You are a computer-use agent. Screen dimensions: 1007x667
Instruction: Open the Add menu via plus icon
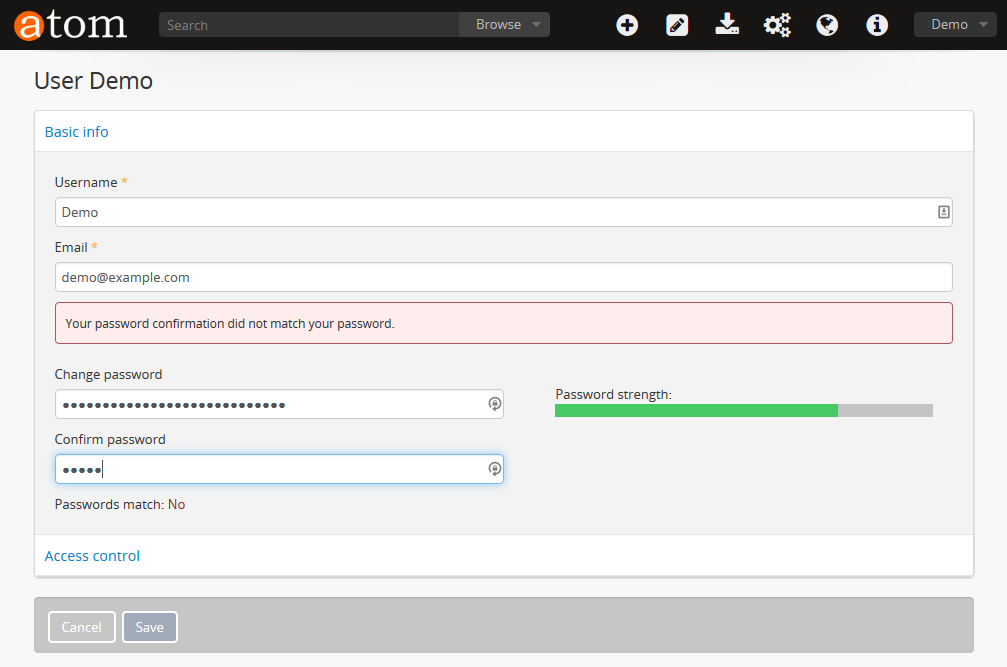[x=627, y=24]
